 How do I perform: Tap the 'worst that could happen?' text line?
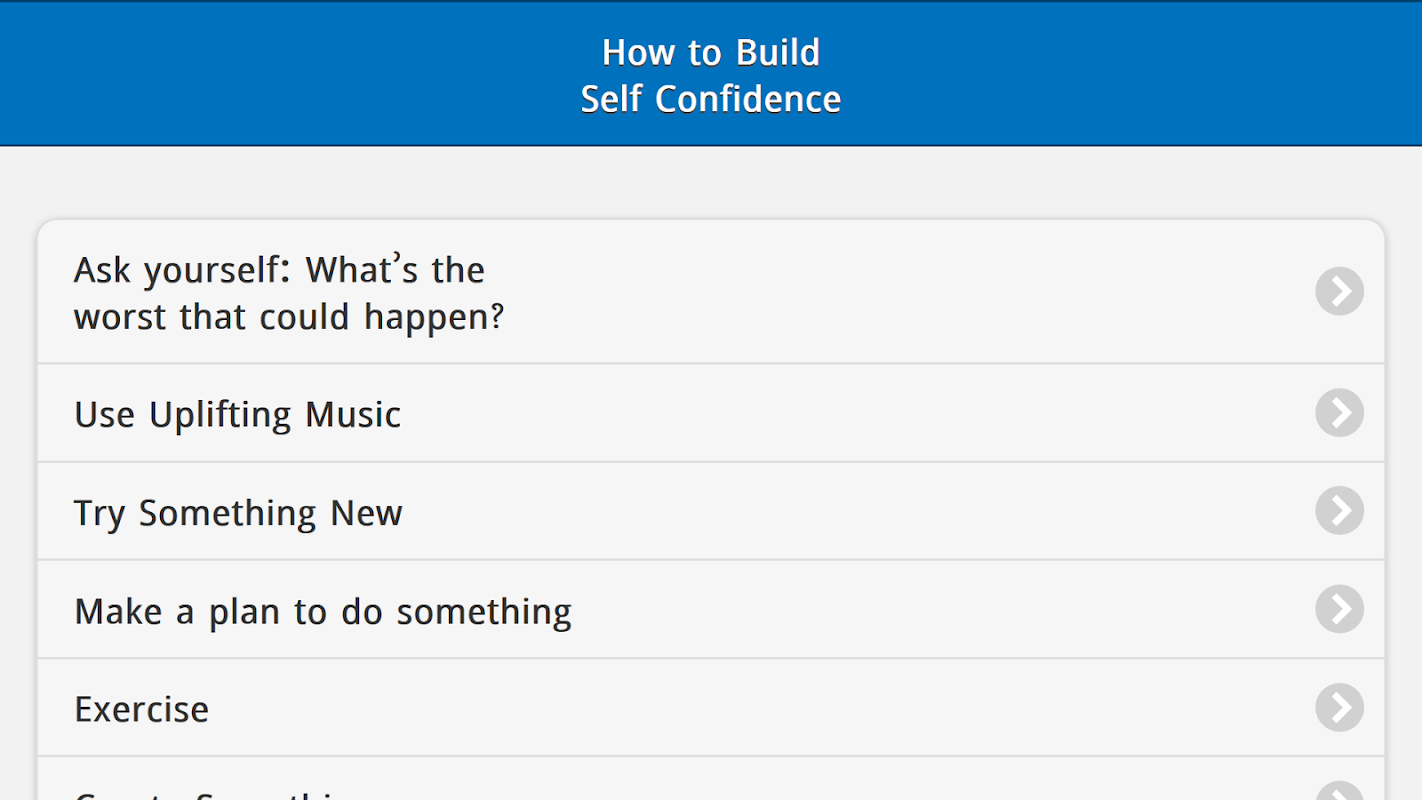(289, 317)
